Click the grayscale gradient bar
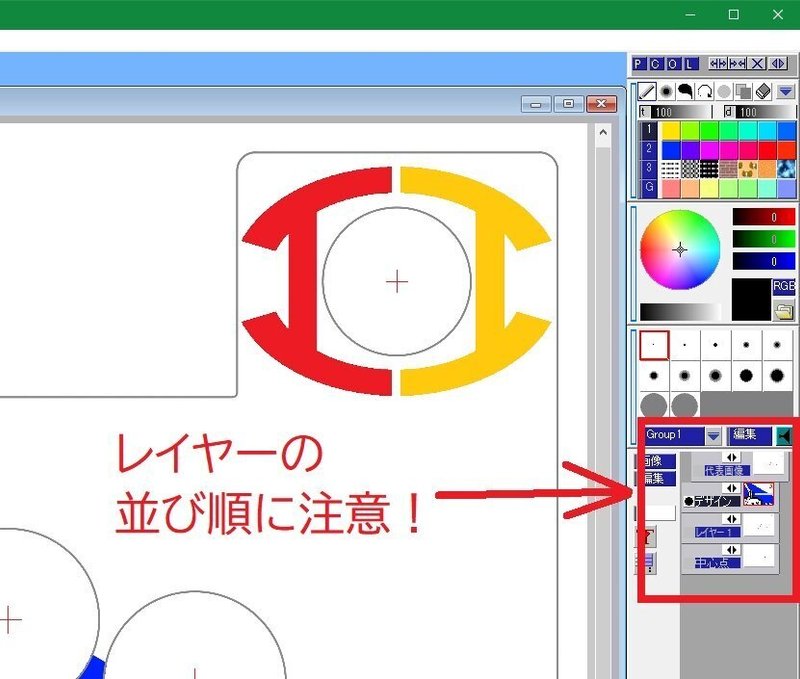 point(681,312)
